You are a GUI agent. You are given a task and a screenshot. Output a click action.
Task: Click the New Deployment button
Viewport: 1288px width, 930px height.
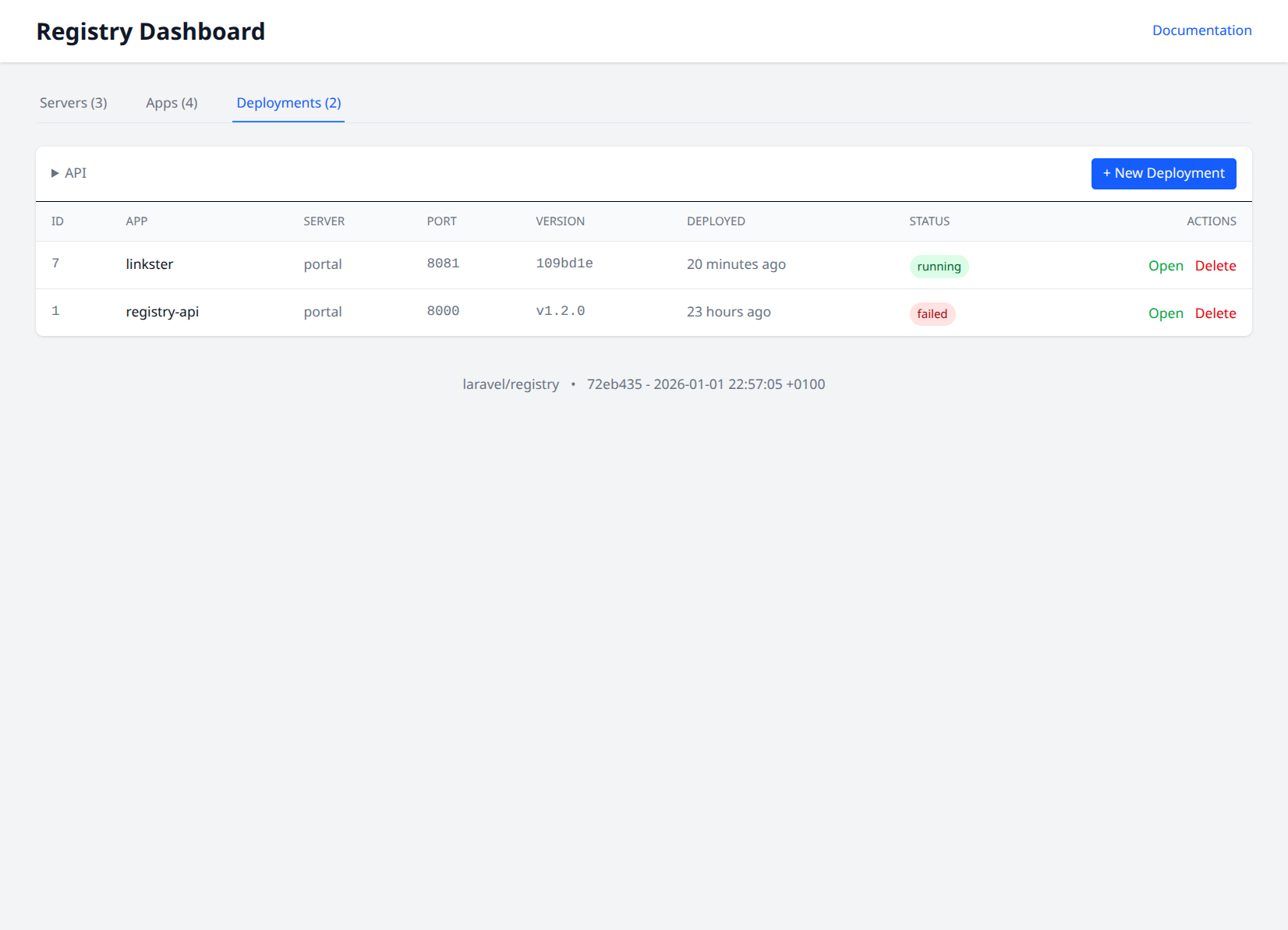coord(1163,173)
